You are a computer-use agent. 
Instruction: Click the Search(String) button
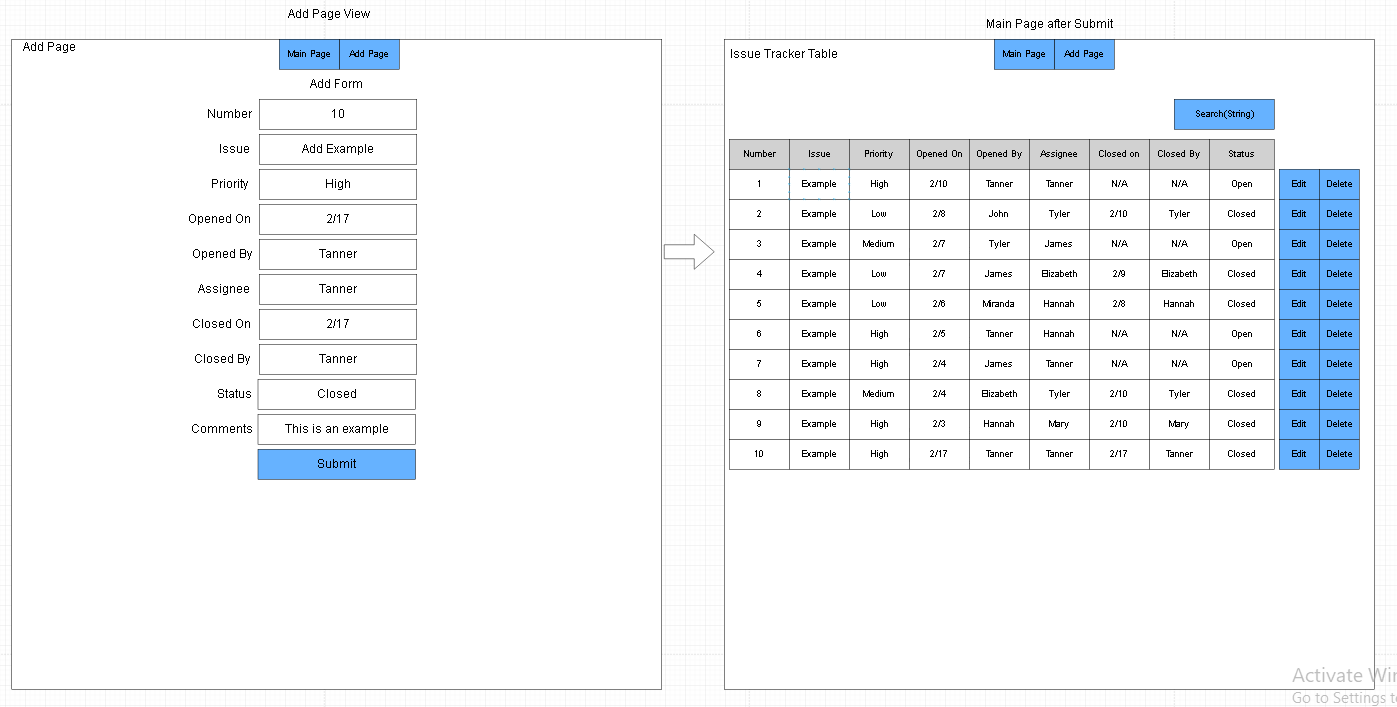pos(1224,114)
